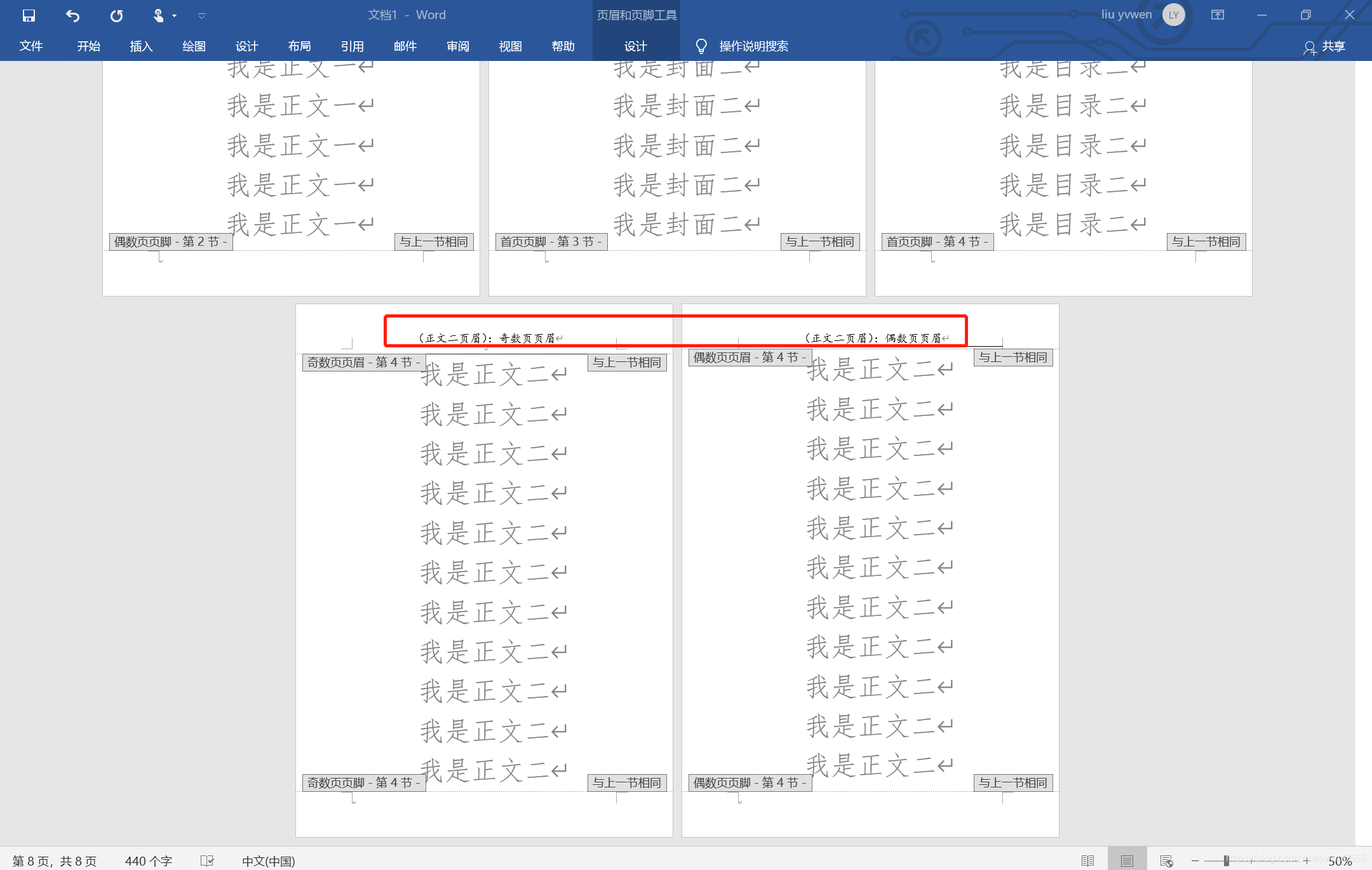1372x870 pixels.
Task: Switch to Read Mode view
Action: pos(1087,860)
